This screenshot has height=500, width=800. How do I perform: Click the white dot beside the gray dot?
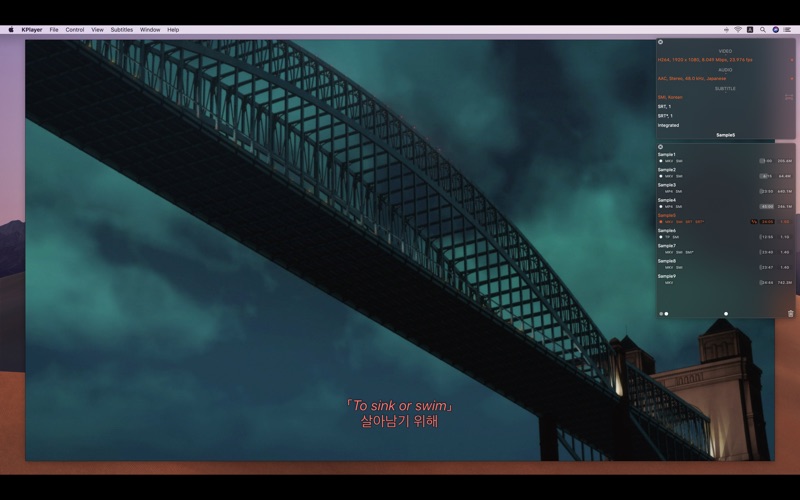click(x=666, y=314)
